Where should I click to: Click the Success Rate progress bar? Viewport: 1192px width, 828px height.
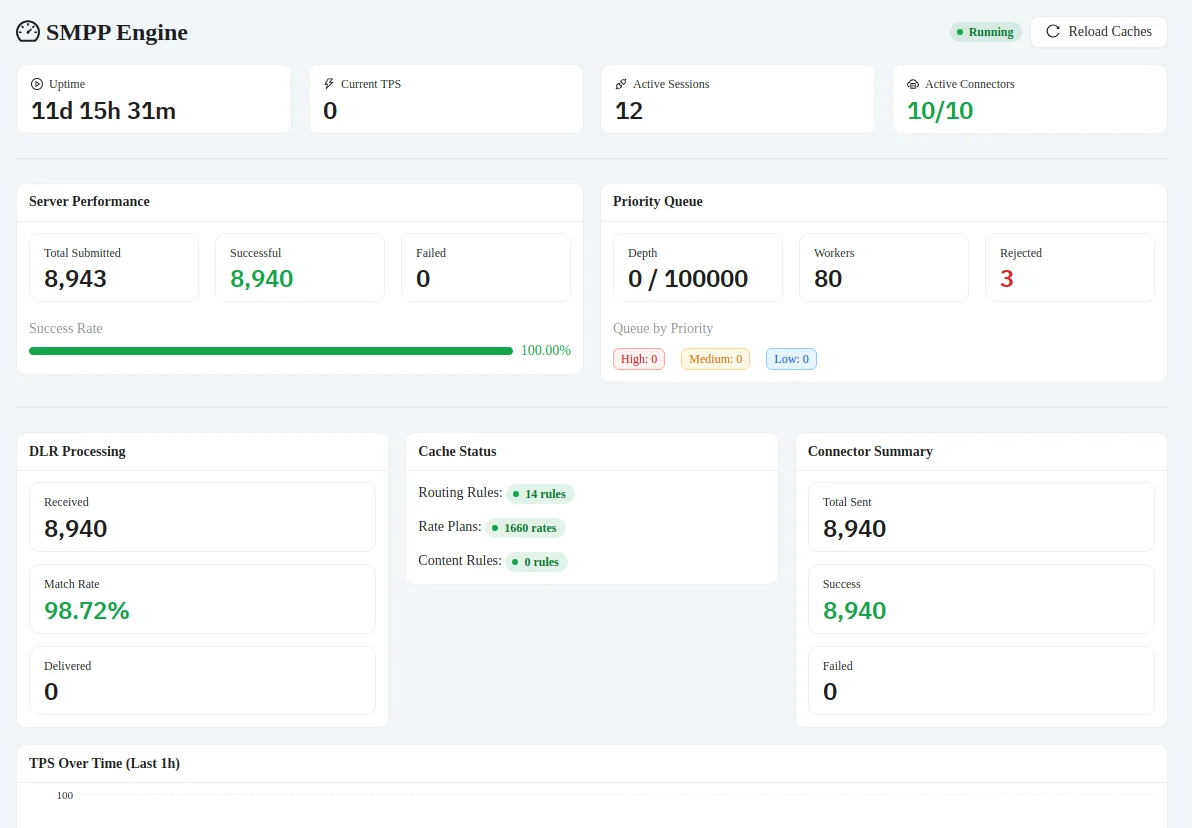[271, 351]
